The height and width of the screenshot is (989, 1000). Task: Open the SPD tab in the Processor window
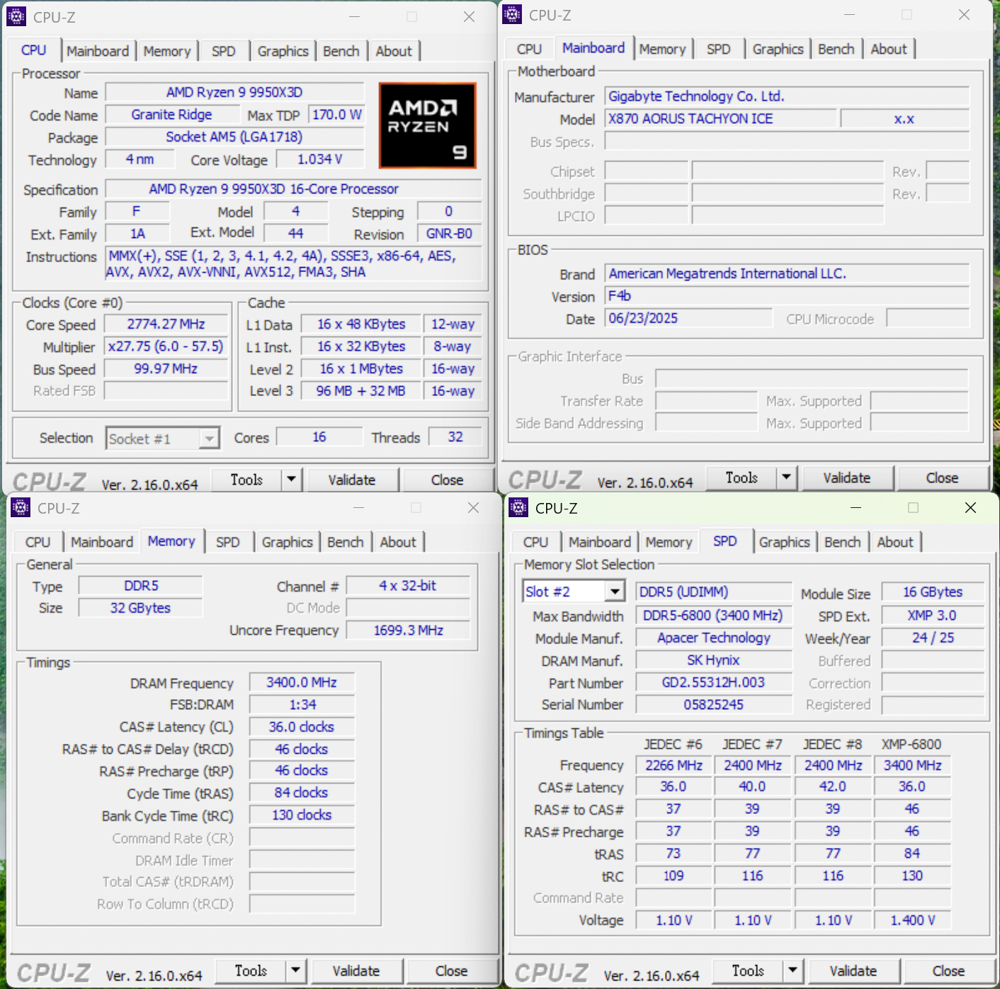(x=223, y=51)
